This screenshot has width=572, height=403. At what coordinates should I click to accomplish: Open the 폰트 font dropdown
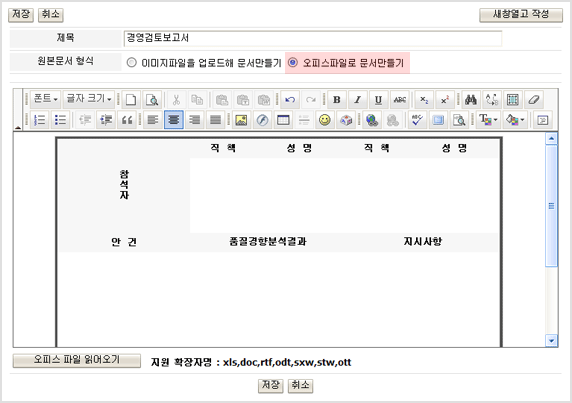click(45, 100)
